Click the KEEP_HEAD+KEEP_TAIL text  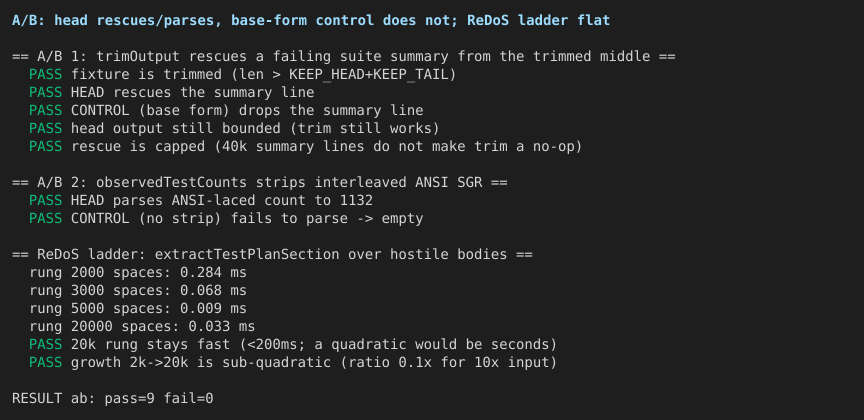pos(369,74)
